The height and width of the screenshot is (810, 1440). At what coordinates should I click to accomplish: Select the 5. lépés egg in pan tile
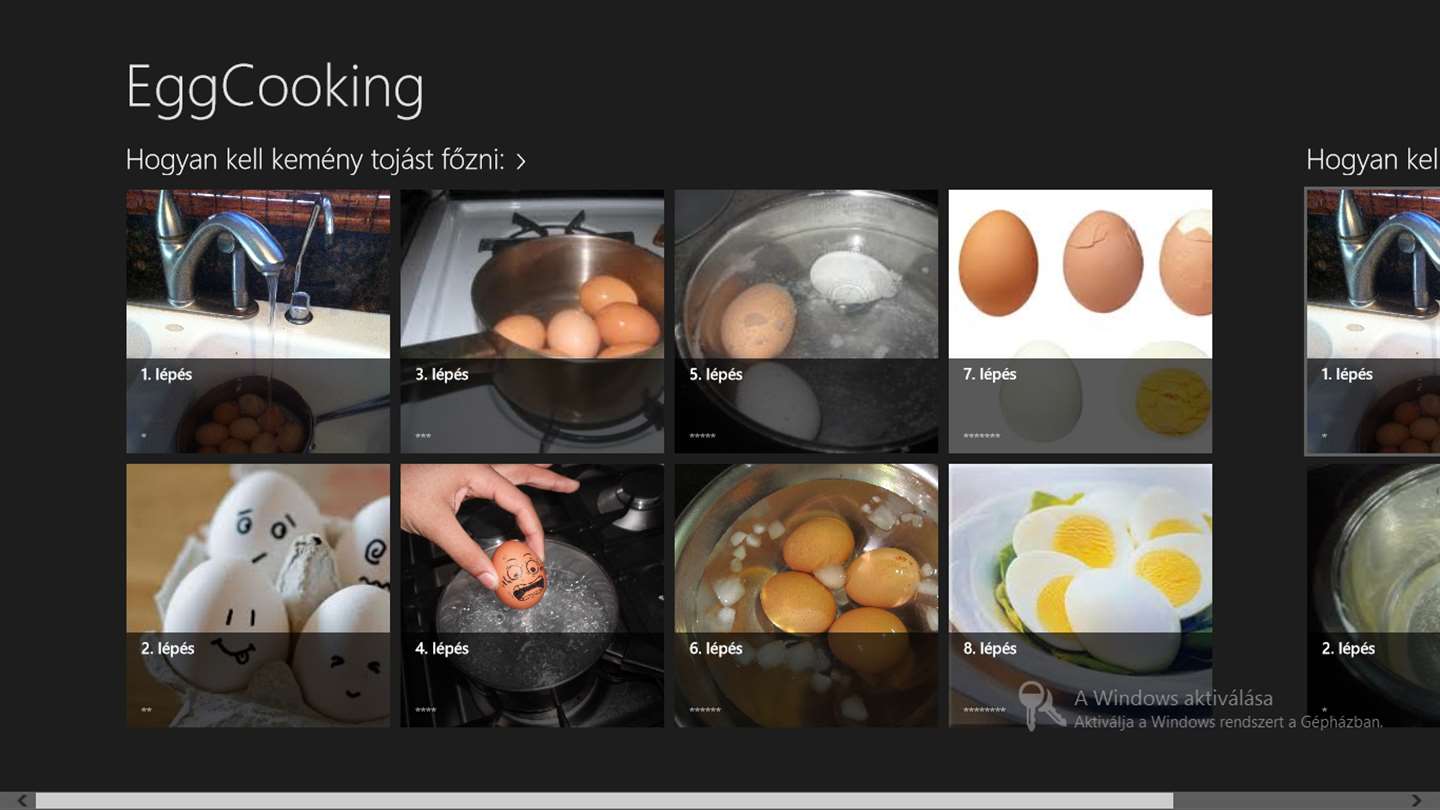(806, 321)
